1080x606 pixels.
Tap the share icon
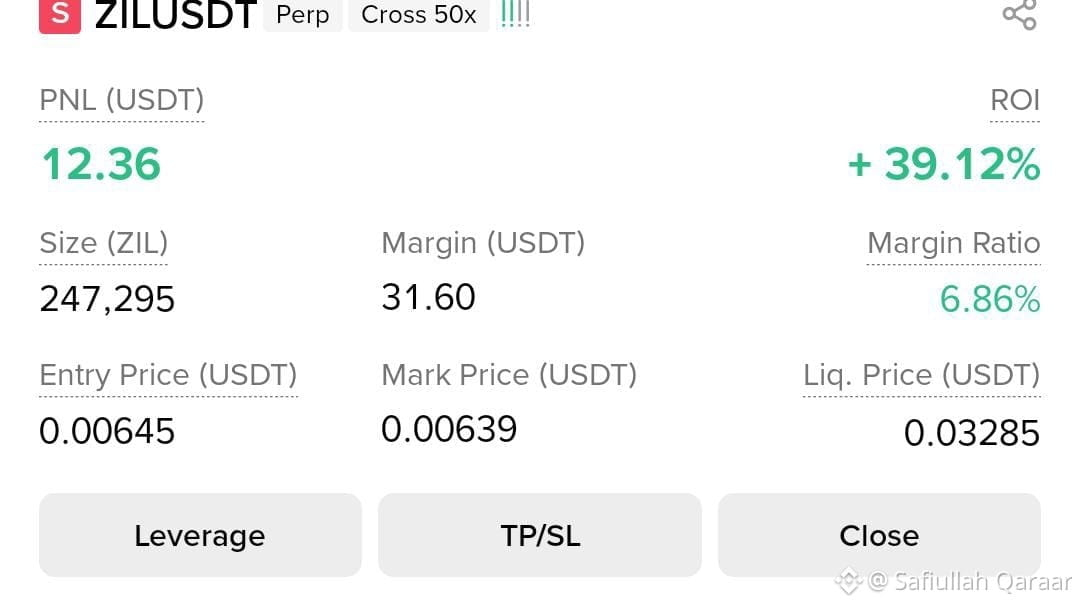1019,14
